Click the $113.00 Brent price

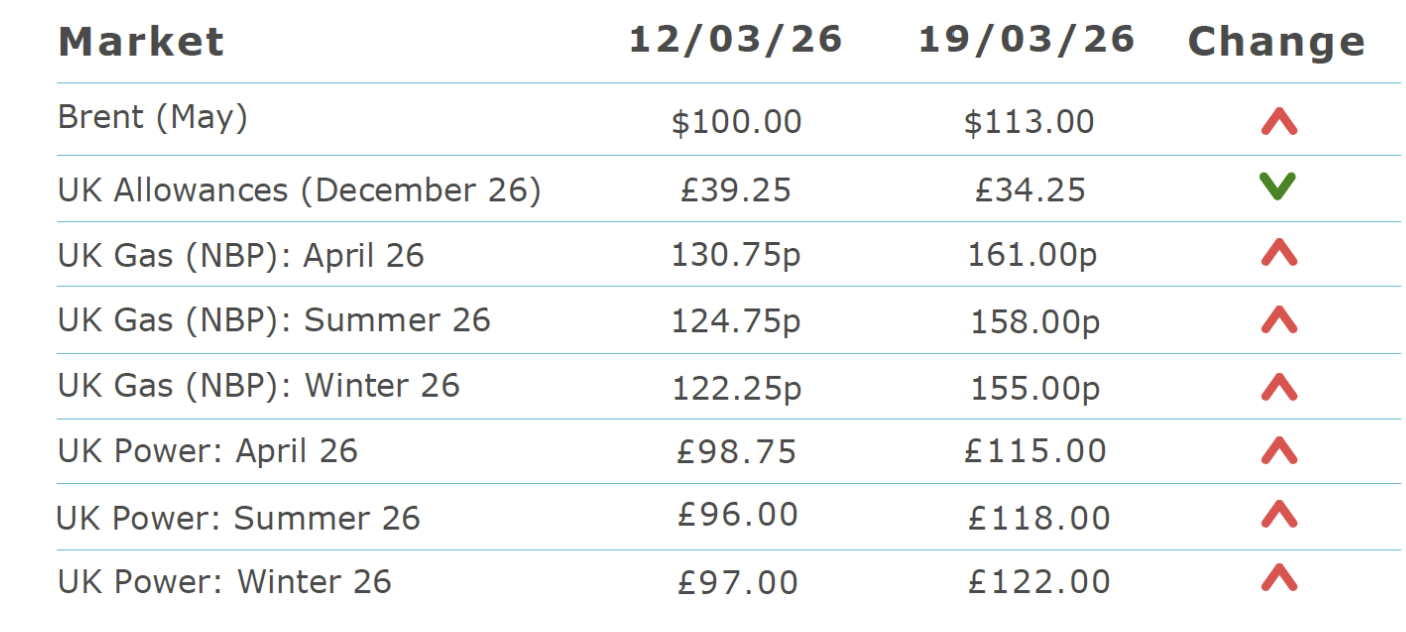point(1029,122)
